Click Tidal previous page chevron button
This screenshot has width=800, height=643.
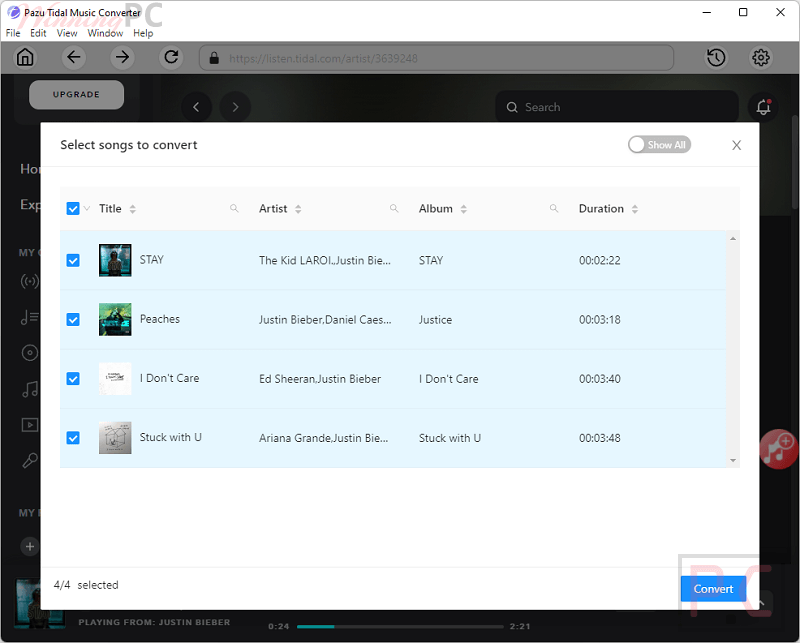coord(196,107)
